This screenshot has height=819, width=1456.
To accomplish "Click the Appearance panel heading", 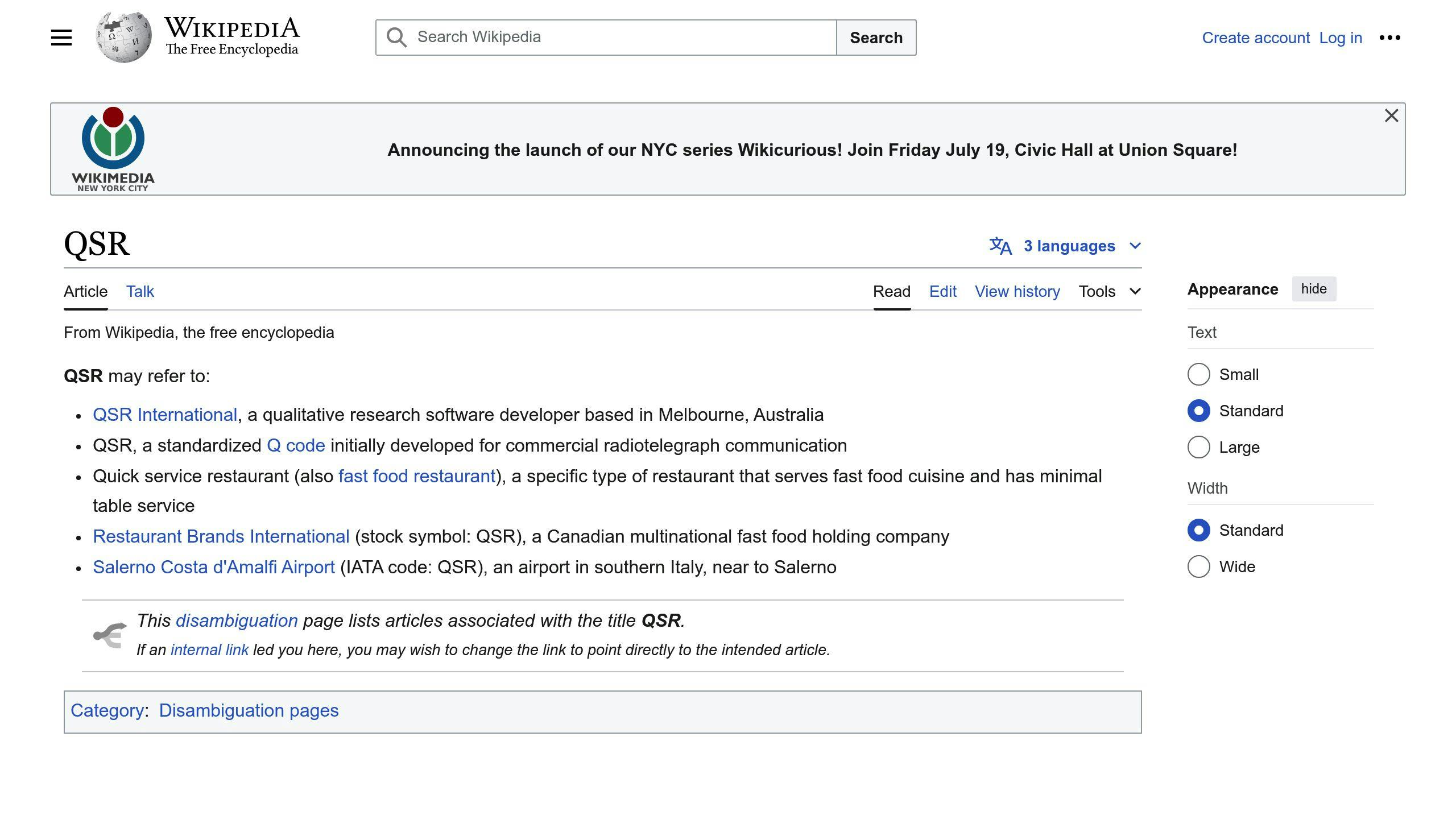I will 1232,289.
